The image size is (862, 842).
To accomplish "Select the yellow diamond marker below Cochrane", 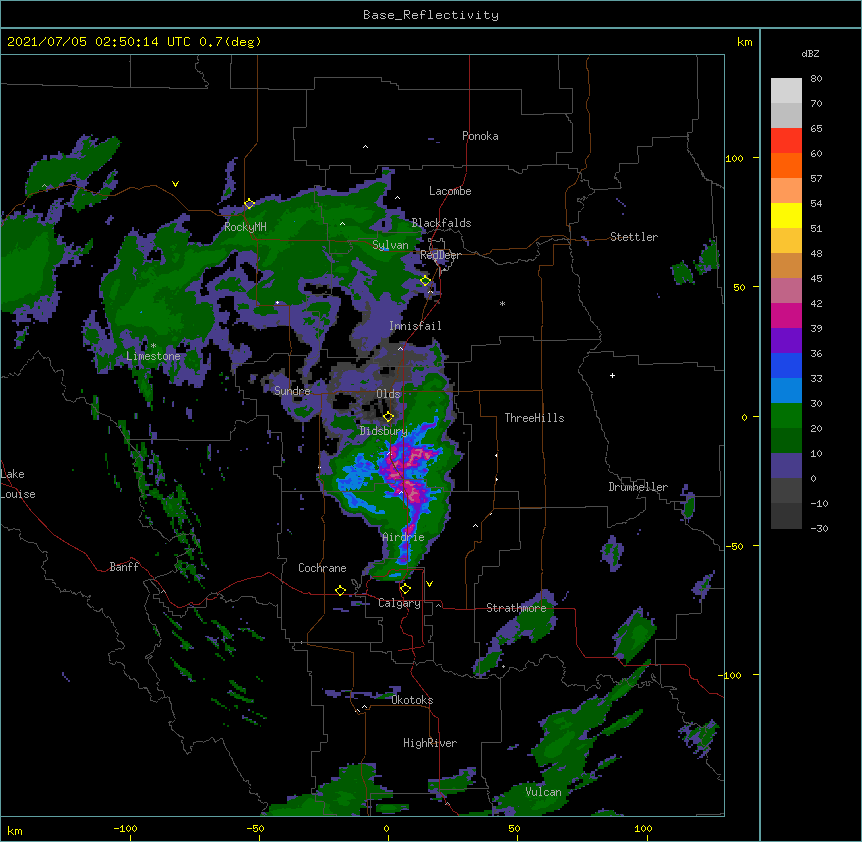I will (340, 590).
